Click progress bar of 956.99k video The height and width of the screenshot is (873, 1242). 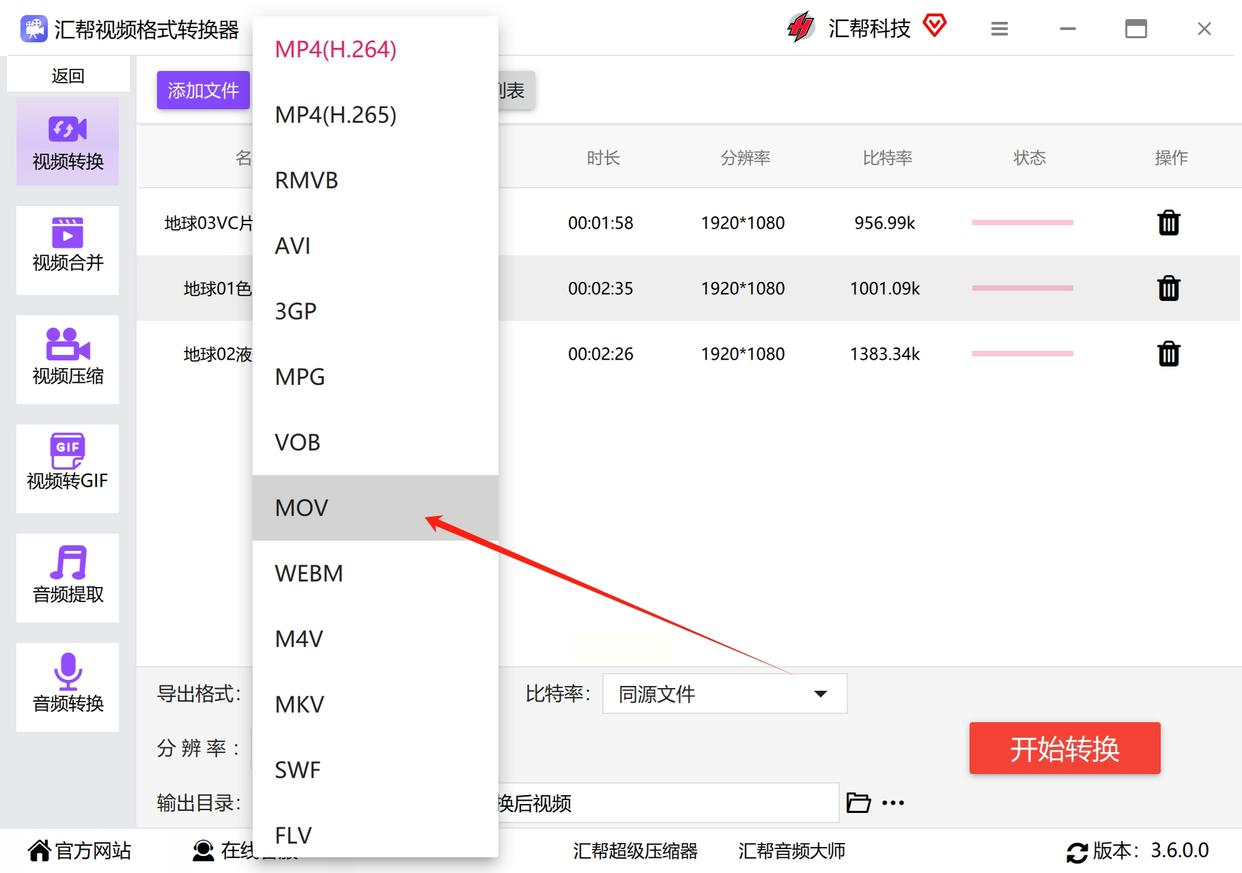tap(1022, 222)
